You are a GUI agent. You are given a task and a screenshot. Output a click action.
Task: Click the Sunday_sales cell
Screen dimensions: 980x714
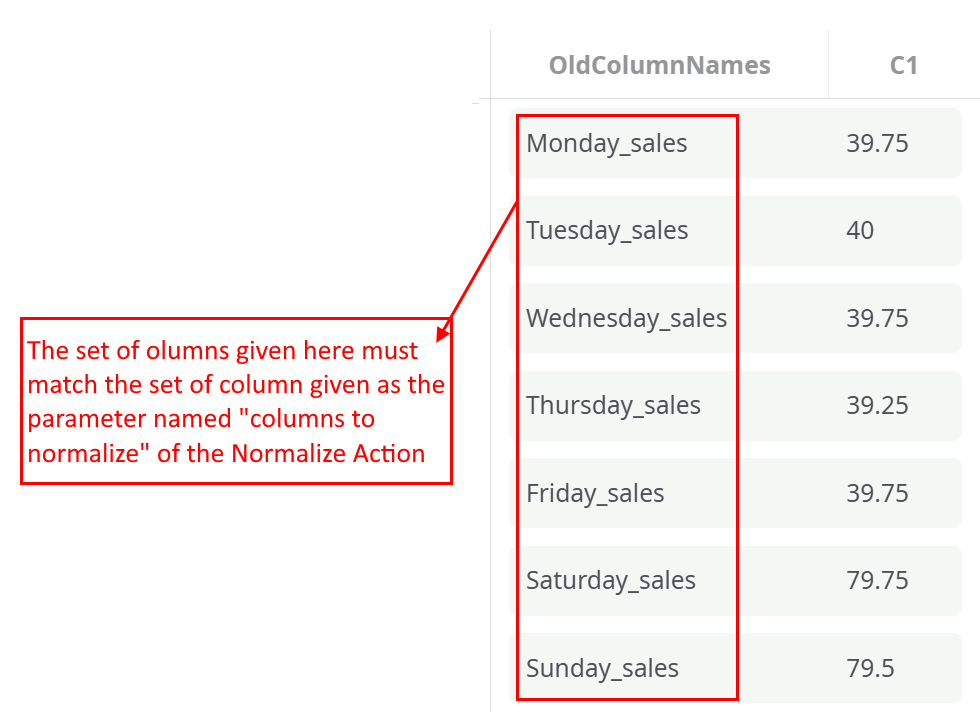(602, 669)
